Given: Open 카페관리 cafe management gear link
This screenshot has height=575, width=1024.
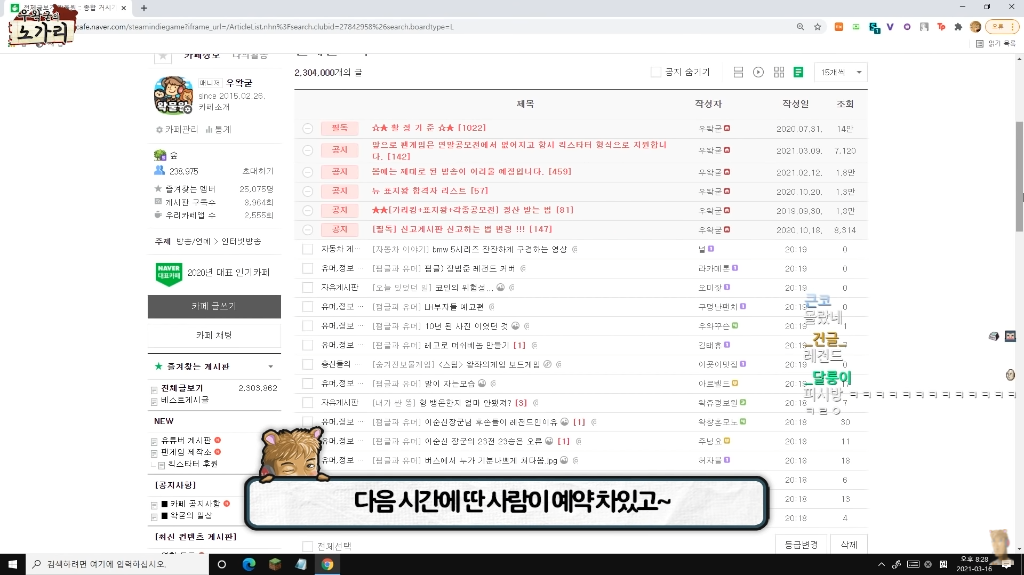Looking at the screenshot, I should tap(176, 129).
